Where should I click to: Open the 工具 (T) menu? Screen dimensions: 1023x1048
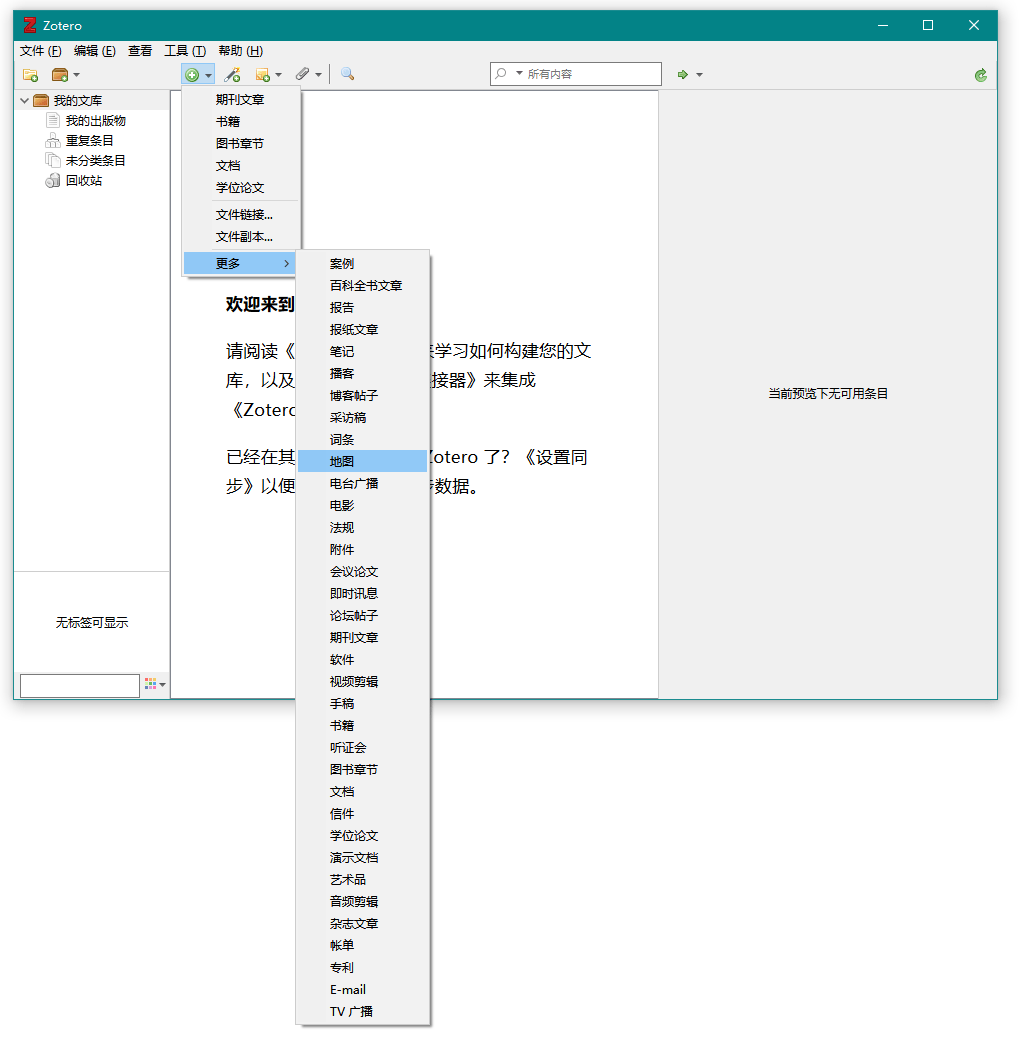185,51
